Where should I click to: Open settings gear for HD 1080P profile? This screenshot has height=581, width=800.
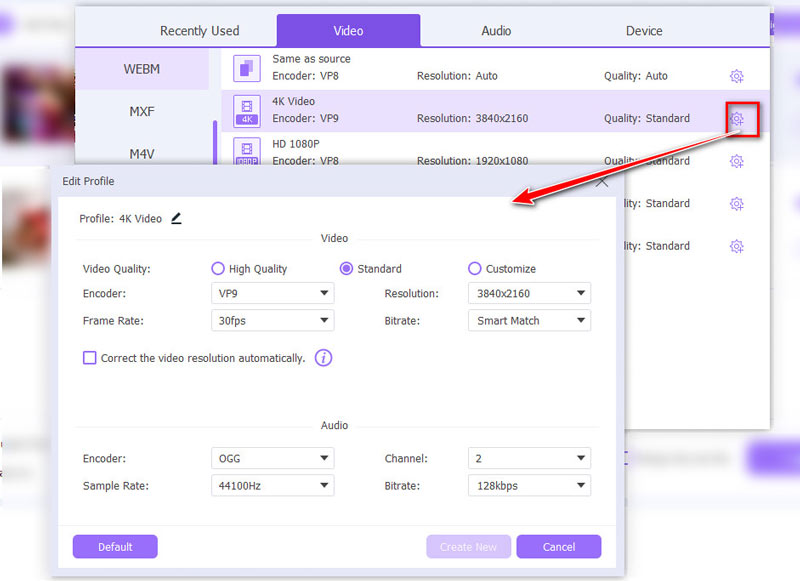[x=736, y=161]
